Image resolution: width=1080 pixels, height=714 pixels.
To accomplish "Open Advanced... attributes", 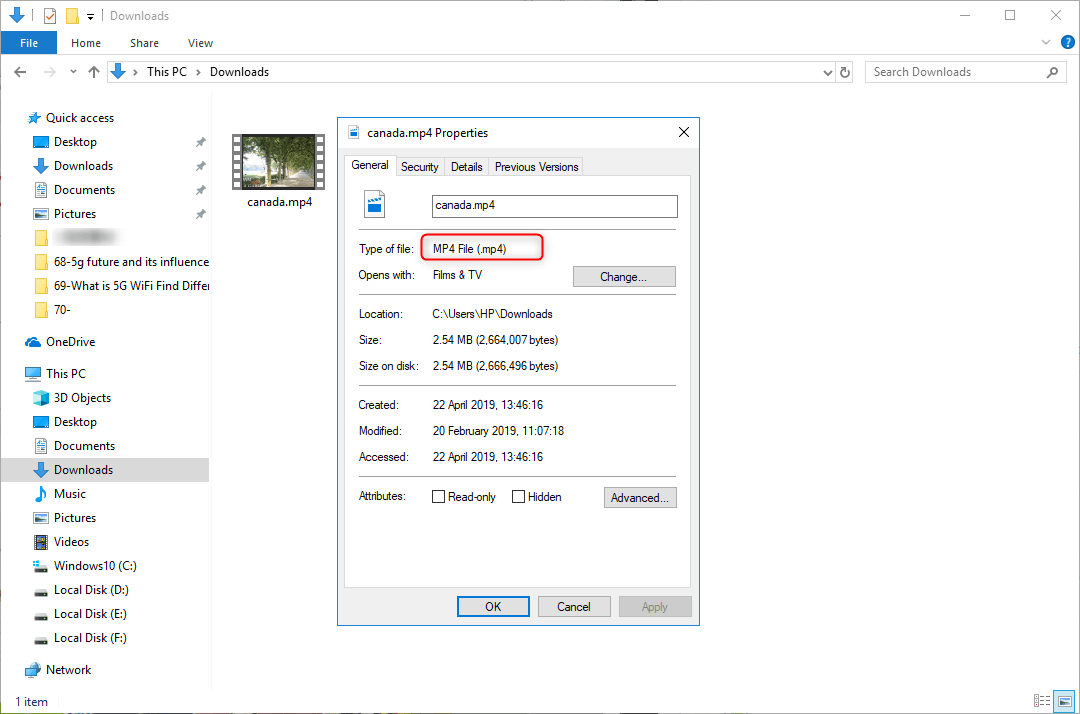I will (640, 498).
